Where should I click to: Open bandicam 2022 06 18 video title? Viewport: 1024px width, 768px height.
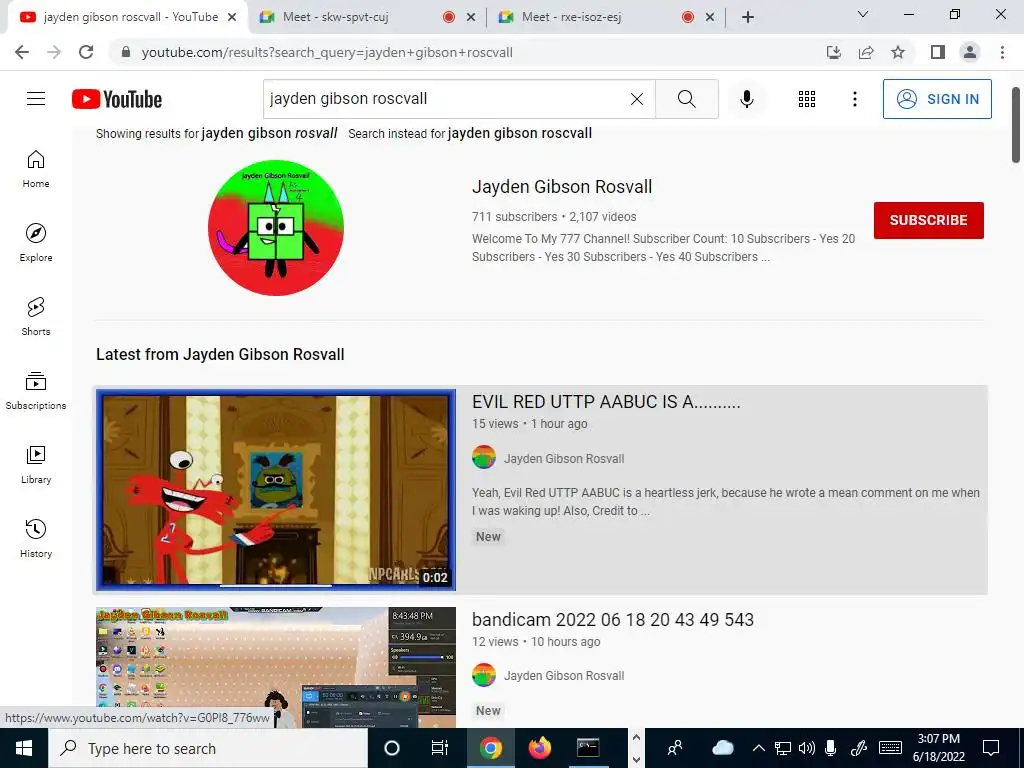pos(613,620)
